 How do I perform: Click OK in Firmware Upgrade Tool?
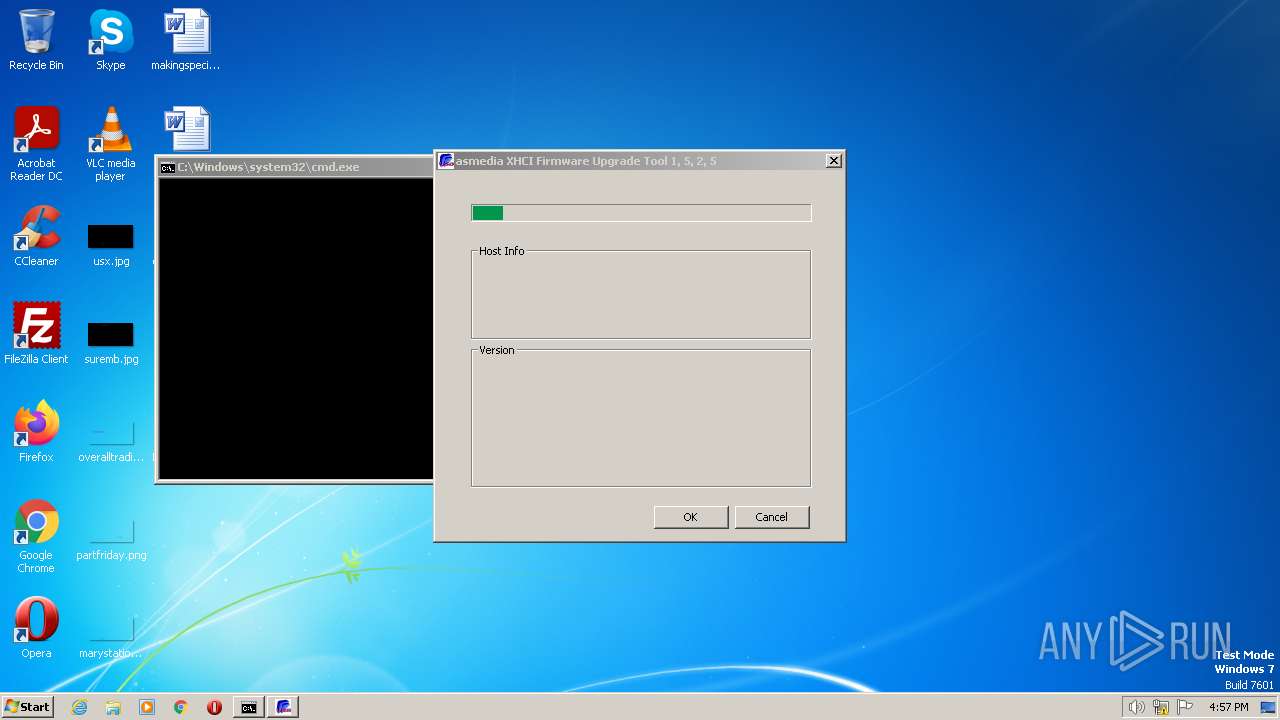pos(690,517)
